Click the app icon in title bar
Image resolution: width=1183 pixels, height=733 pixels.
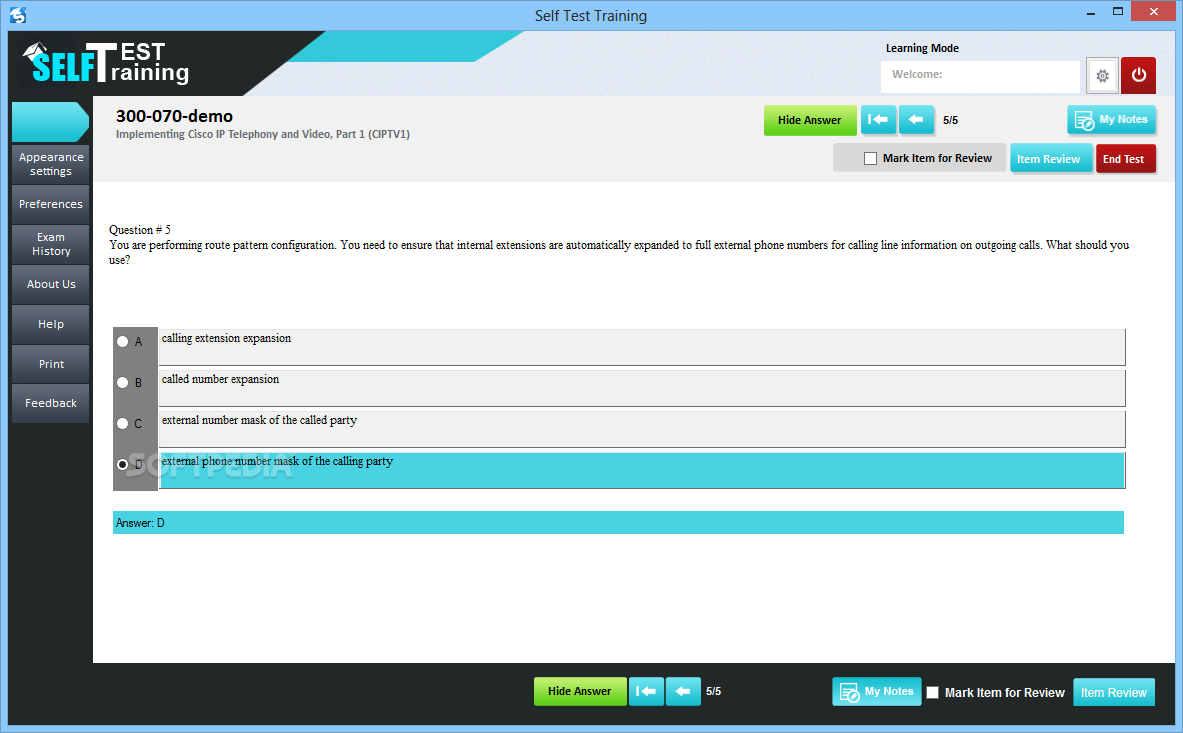[x=17, y=14]
